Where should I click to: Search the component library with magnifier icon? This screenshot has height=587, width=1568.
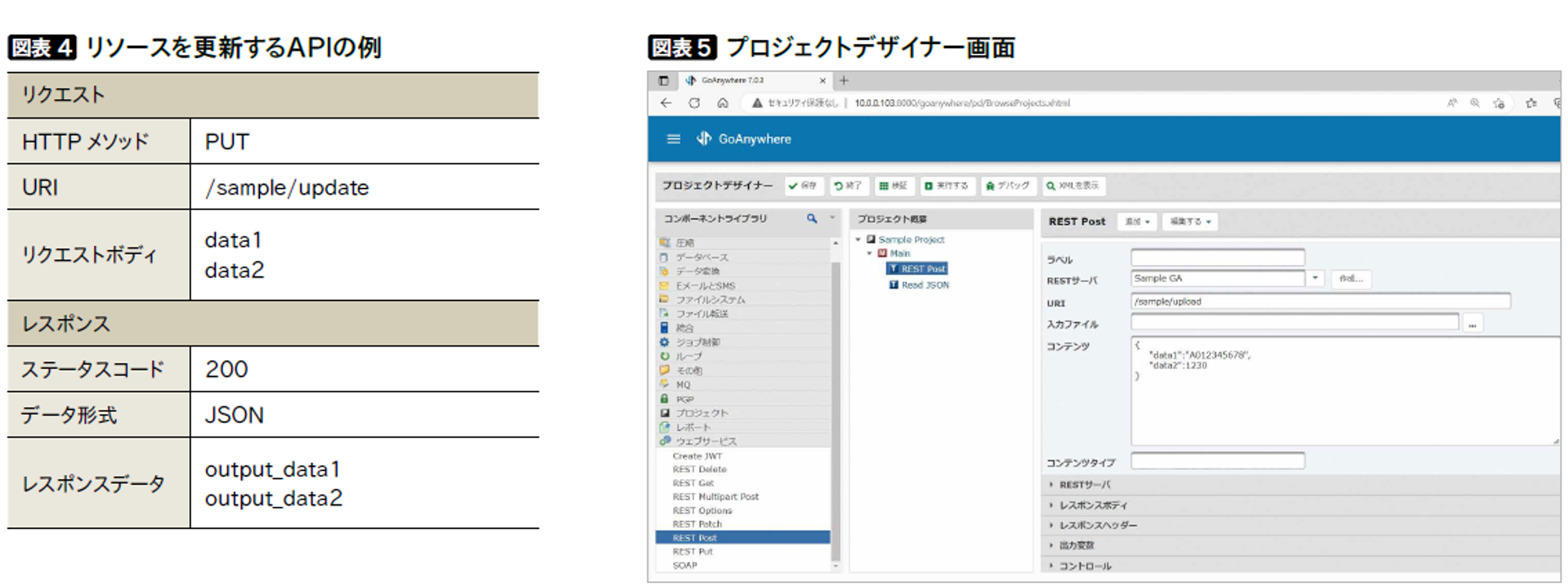tap(812, 218)
